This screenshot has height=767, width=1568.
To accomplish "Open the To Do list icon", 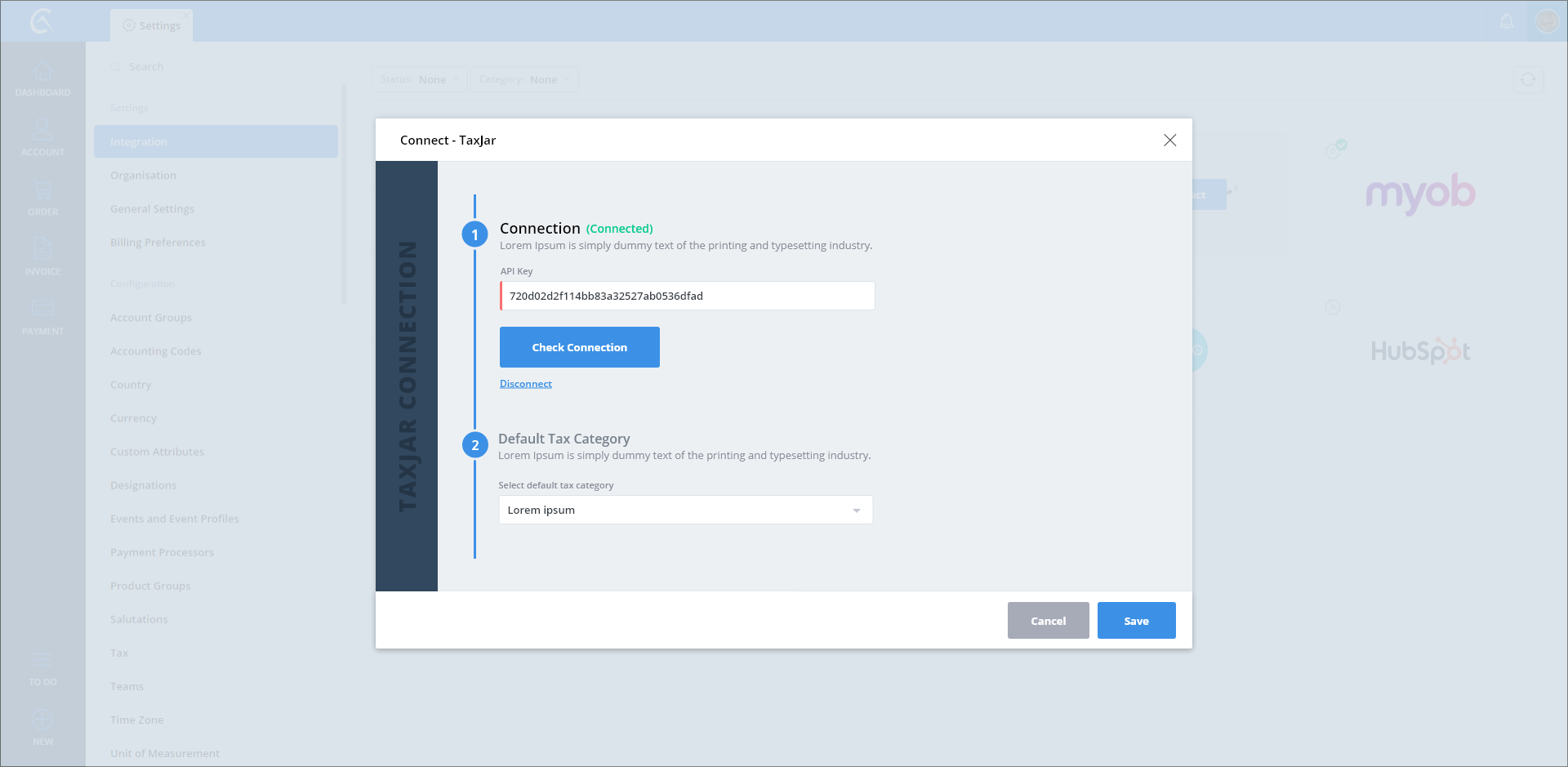I will click(x=42, y=661).
